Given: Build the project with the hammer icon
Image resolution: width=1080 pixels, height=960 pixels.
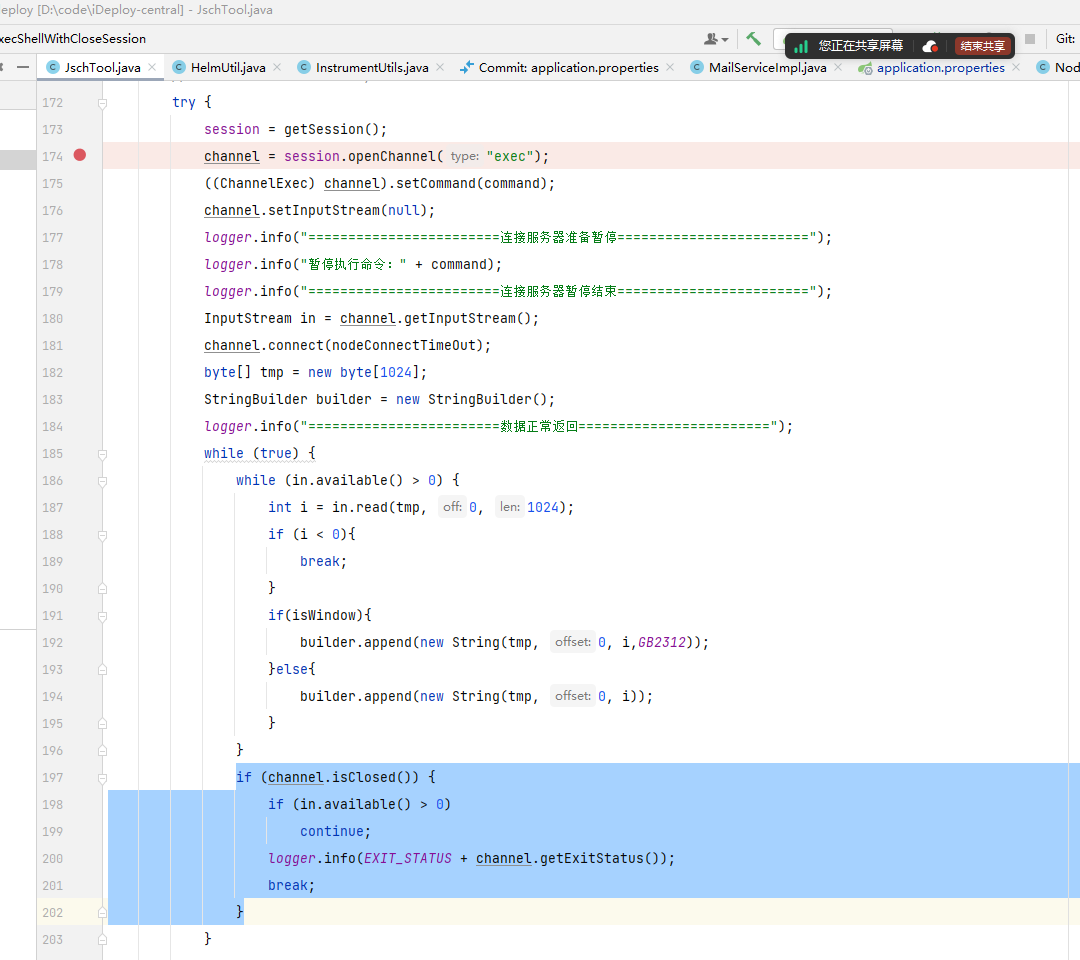Looking at the screenshot, I should 754,39.
